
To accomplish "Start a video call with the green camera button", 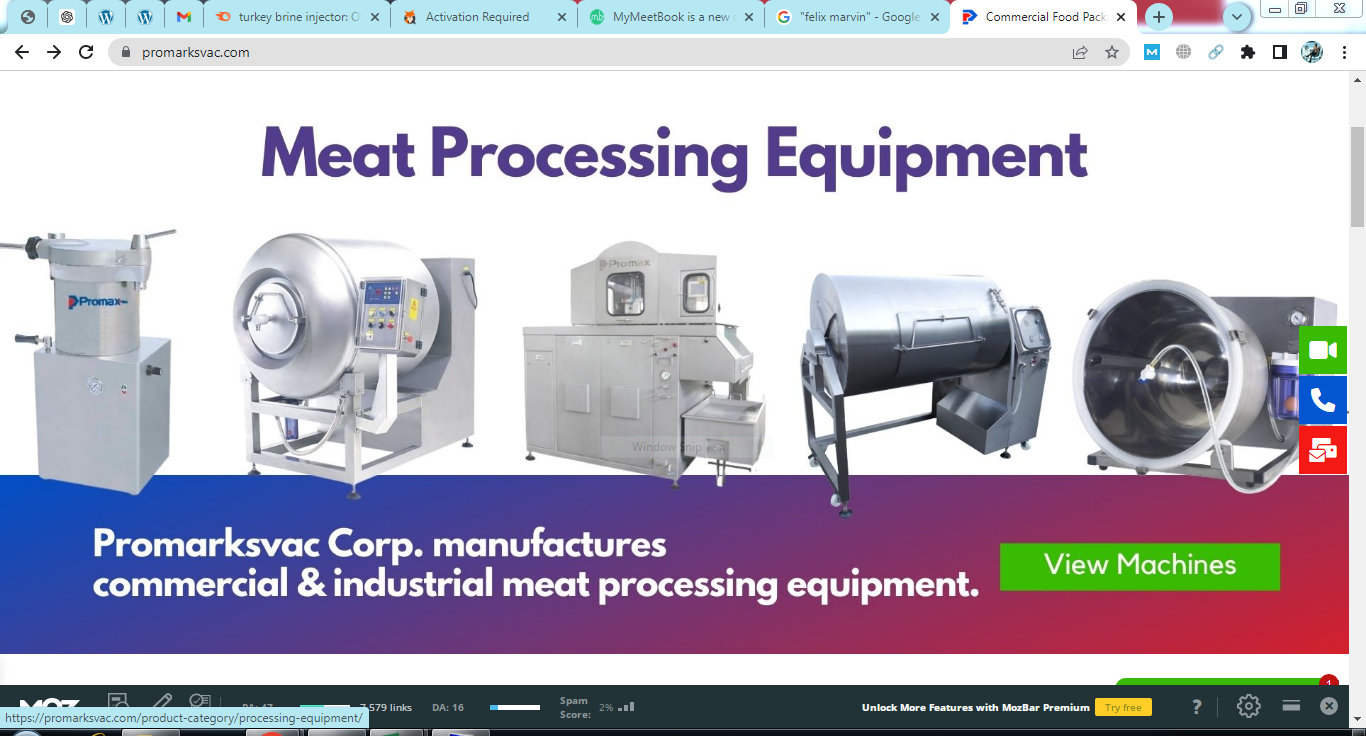I will 1323,350.
